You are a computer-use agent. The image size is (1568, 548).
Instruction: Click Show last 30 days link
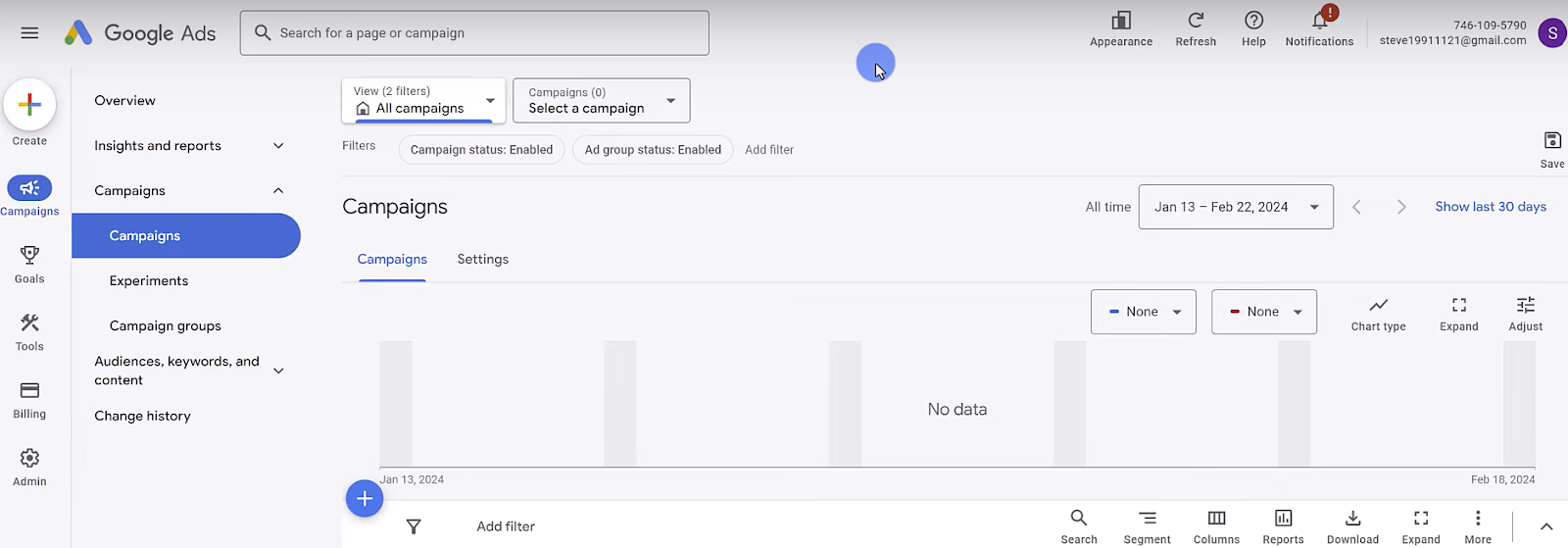[x=1491, y=207]
